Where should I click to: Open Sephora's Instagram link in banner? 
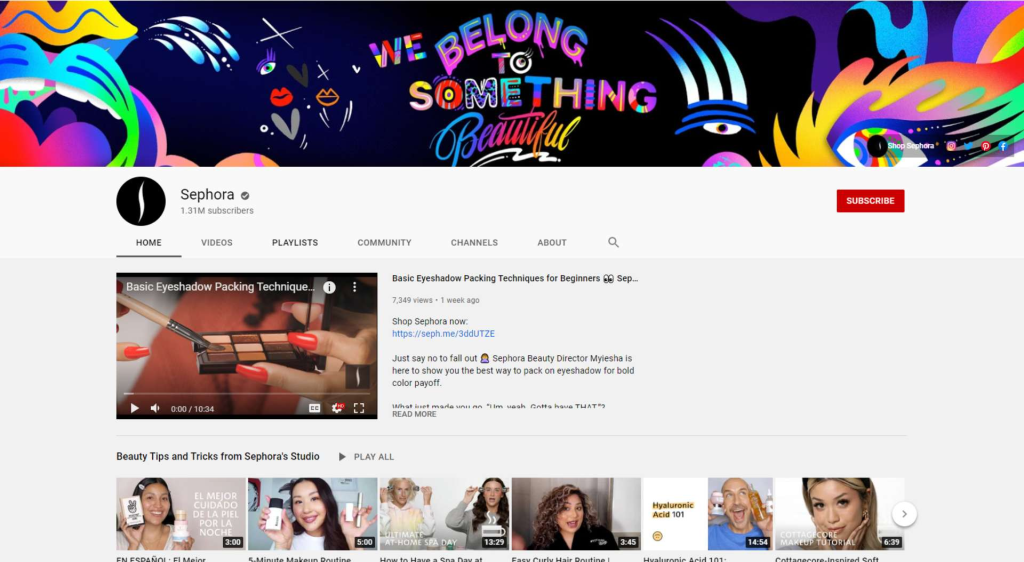tap(951, 146)
